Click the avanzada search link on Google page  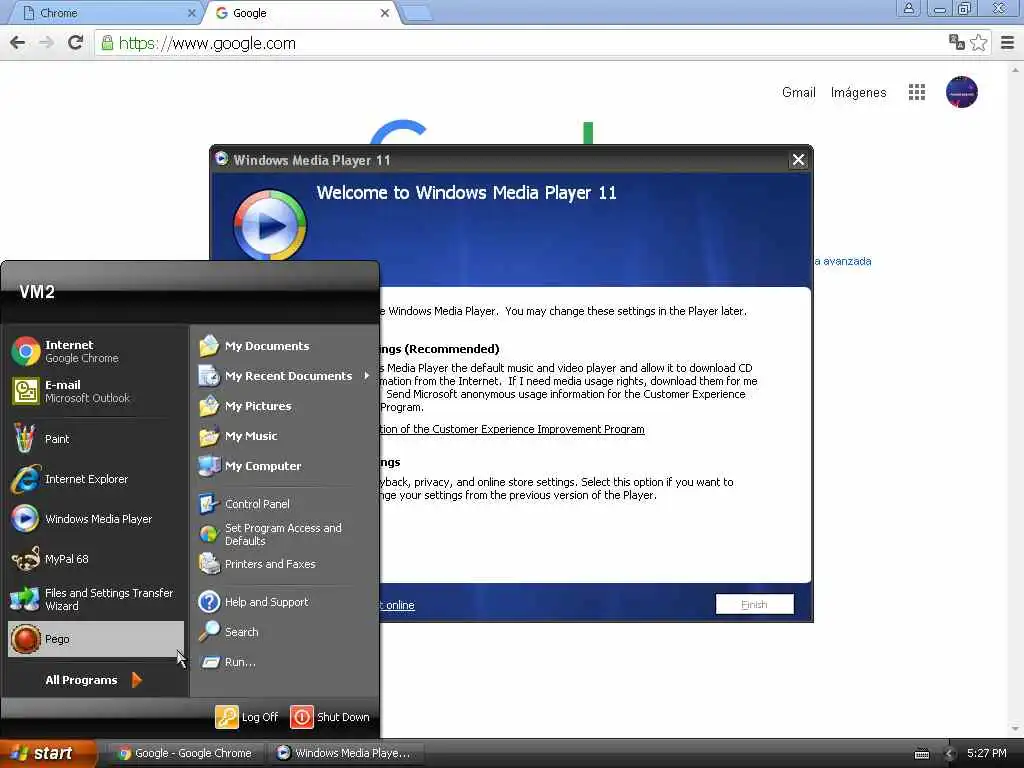(x=842, y=261)
